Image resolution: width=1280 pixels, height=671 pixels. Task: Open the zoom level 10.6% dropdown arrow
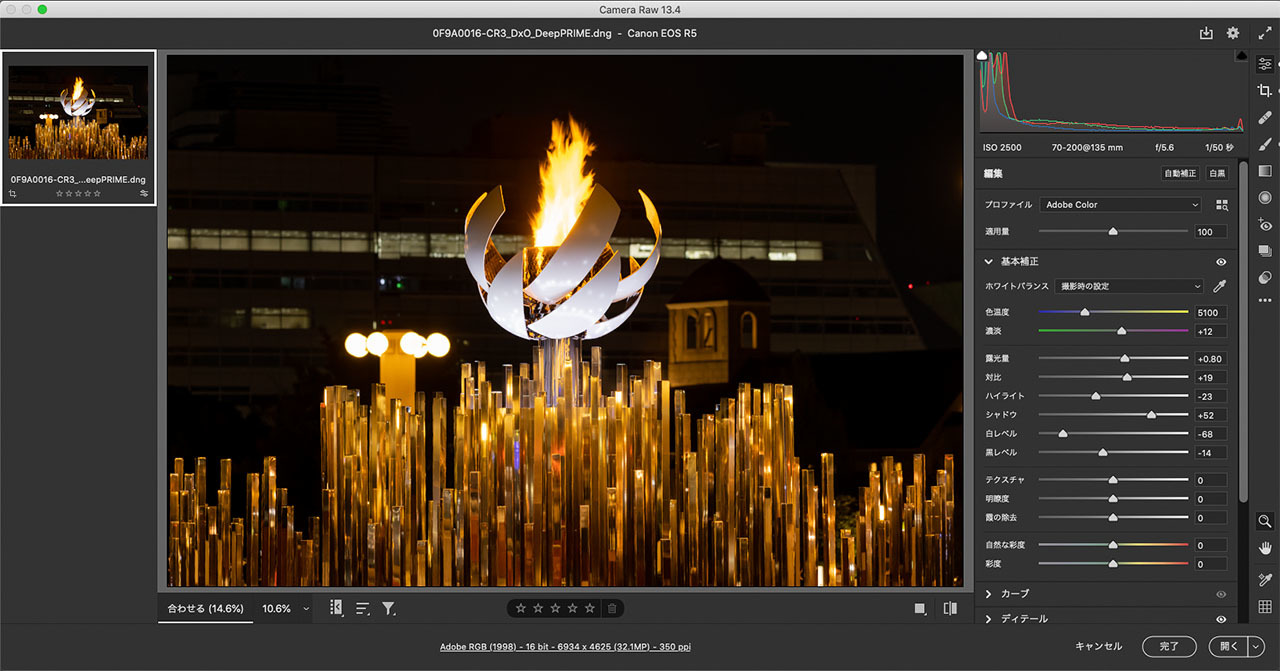tap(306, 608)
